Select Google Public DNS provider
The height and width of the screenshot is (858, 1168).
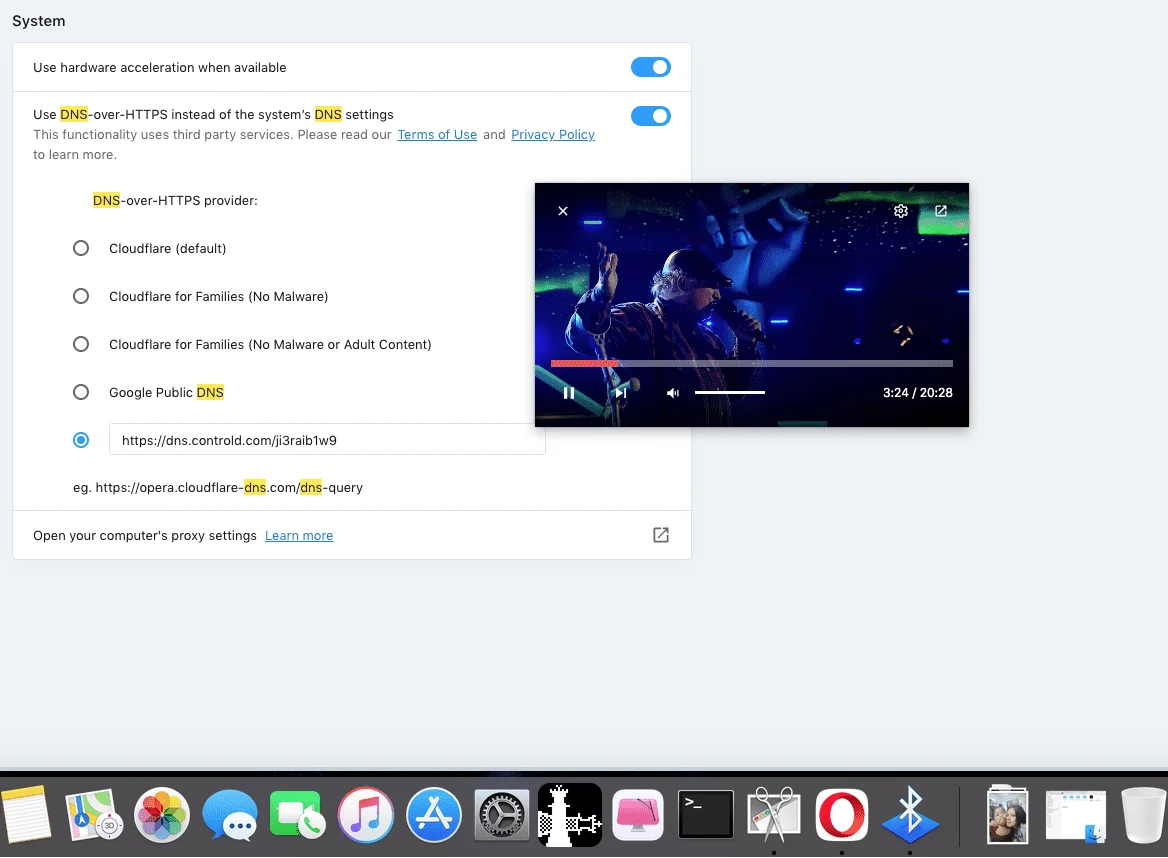(80, 393)
